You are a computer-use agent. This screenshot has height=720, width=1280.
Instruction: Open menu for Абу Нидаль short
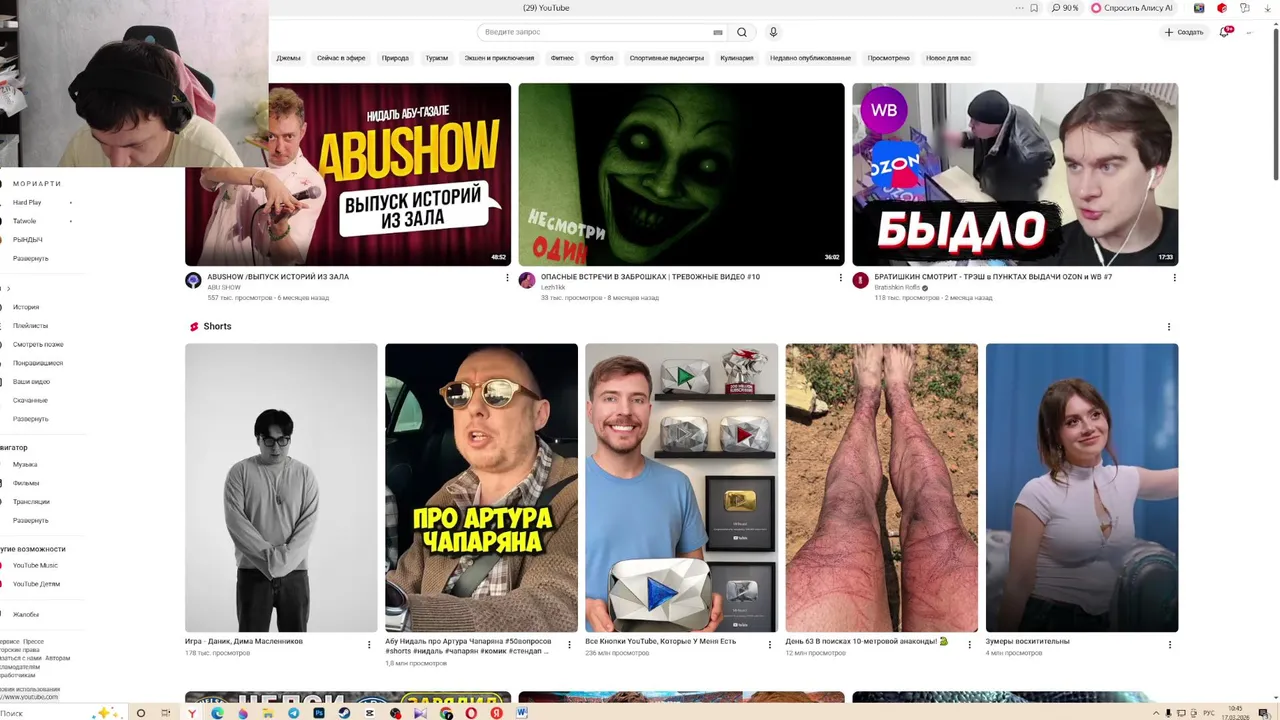(x=569, y=645)
